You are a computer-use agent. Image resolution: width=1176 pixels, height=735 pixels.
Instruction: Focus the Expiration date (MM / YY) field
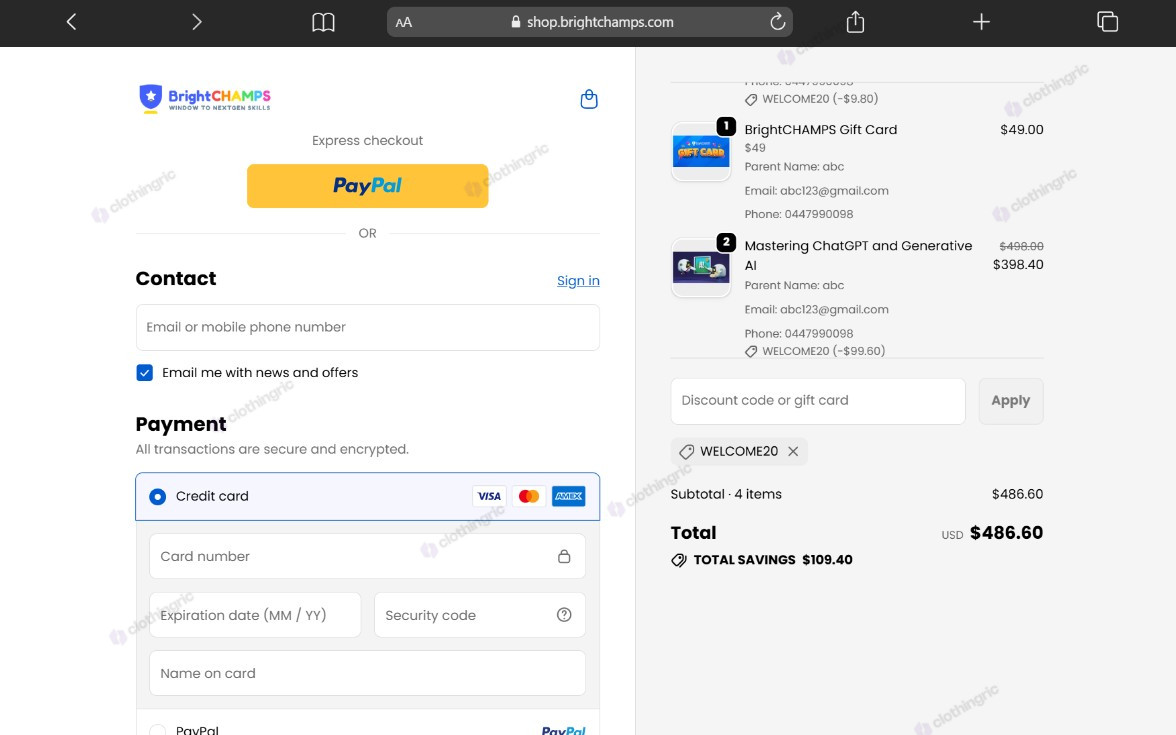coord(255,615)
